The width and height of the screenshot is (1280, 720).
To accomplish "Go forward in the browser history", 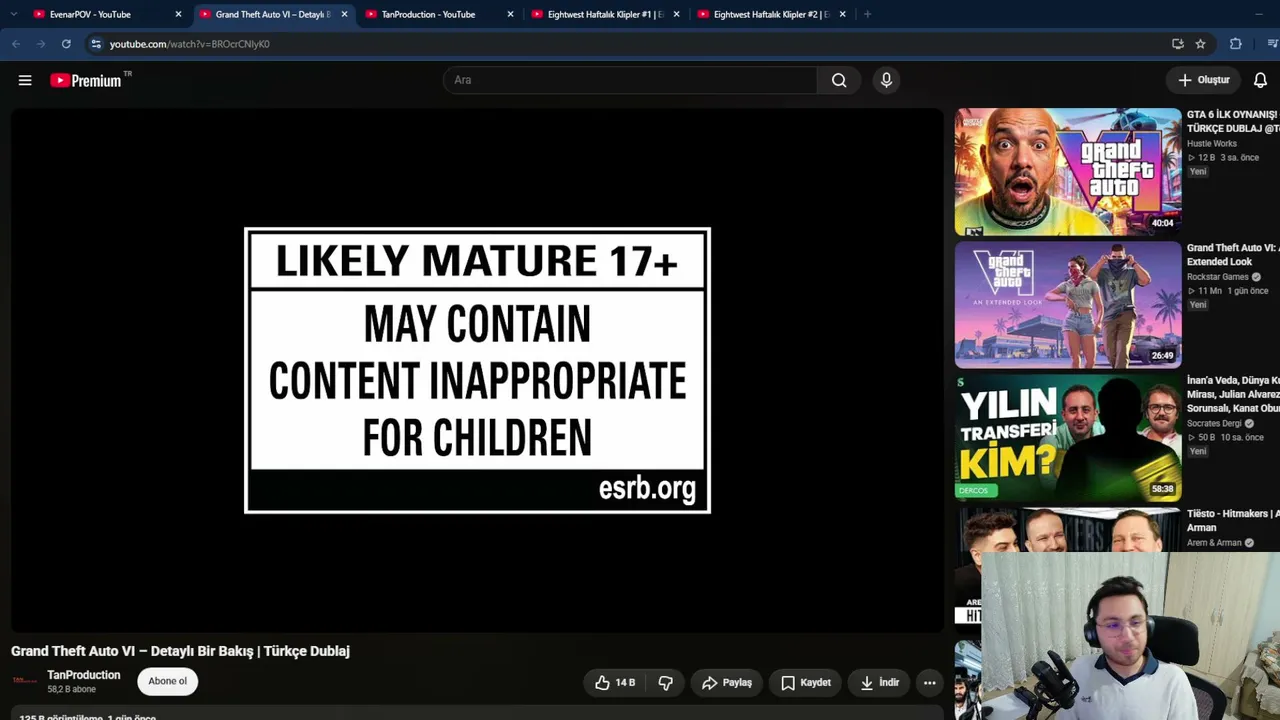I will pyautogui.click(x=41, y=44).
